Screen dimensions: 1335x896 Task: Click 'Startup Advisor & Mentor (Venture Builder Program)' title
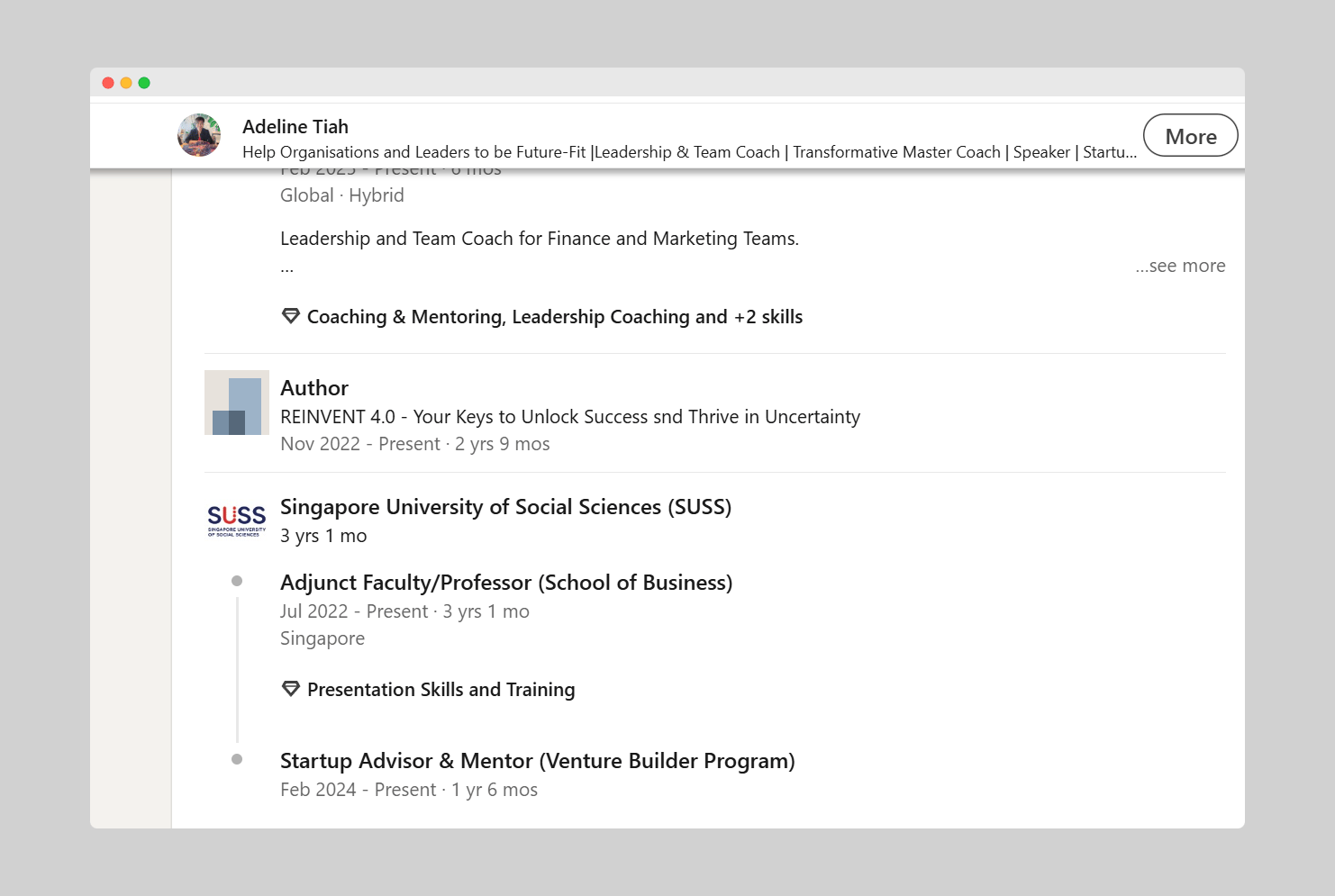click(538, 761)
